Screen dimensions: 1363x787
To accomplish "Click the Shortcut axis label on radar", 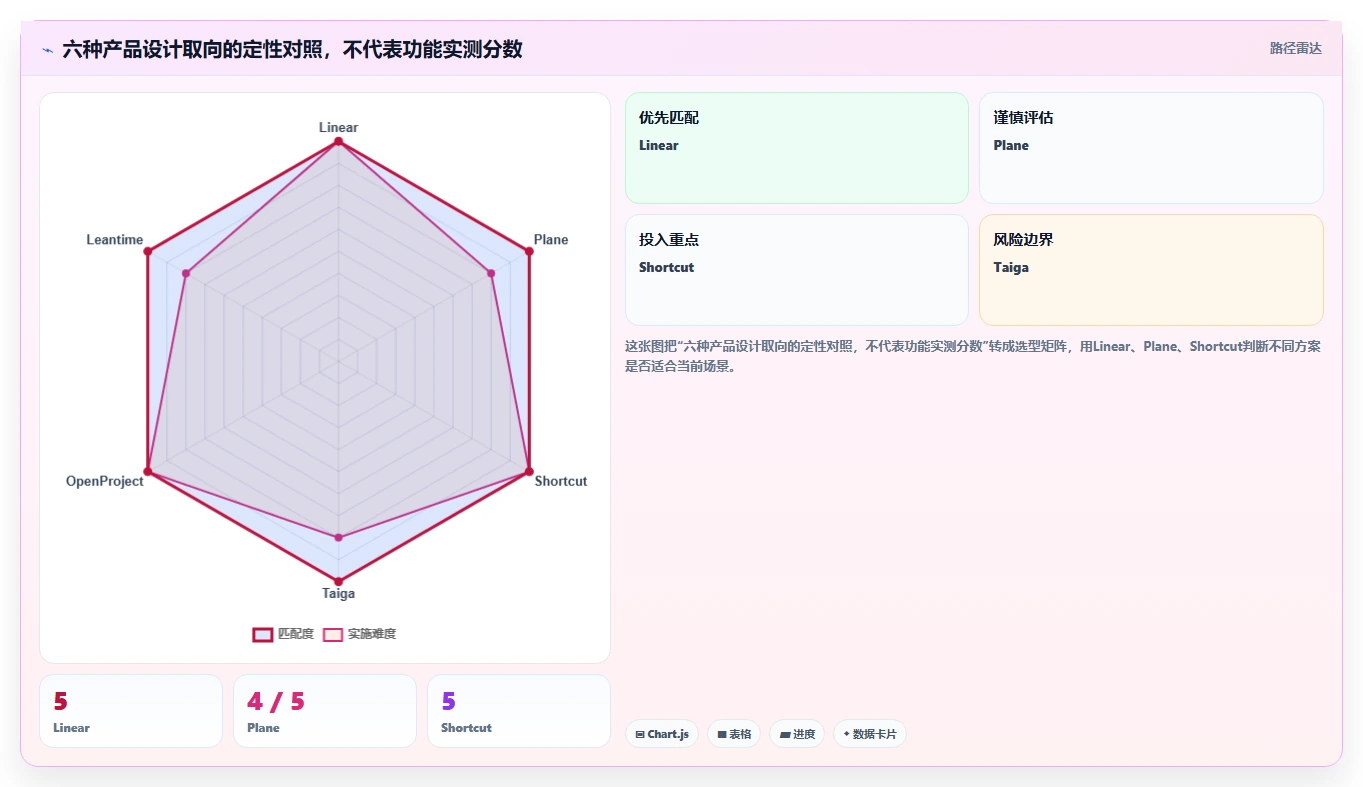I will pyautogui.click(x=561, y=481).
